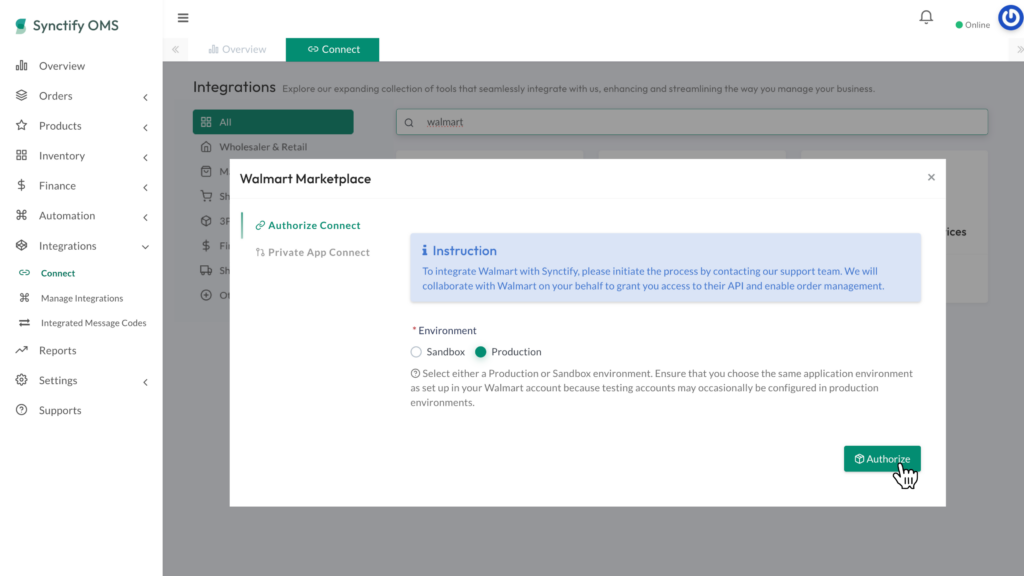Image resolution: width=1024 pixels, height=576 pixels.
Task: Open Overview in the sidebar
Action: click(62, 65)
